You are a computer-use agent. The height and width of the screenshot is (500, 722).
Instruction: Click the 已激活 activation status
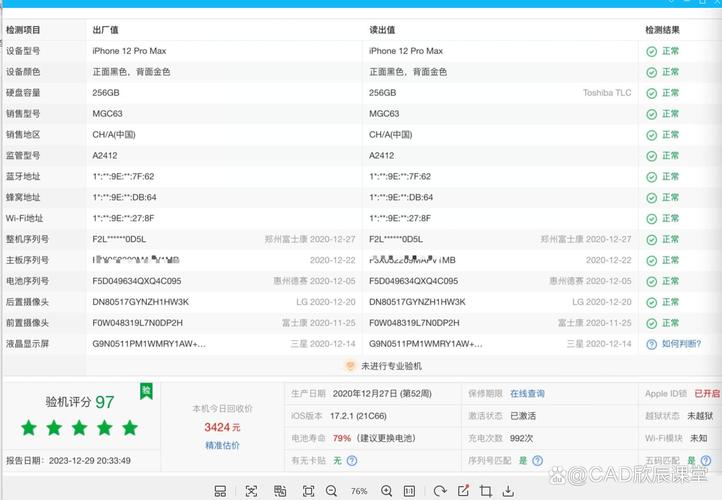coord(523,416)
